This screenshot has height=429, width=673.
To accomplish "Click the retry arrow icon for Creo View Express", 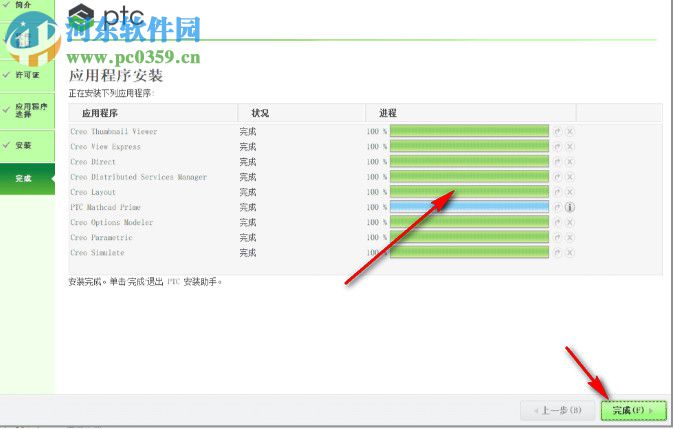I will [557, 147].
